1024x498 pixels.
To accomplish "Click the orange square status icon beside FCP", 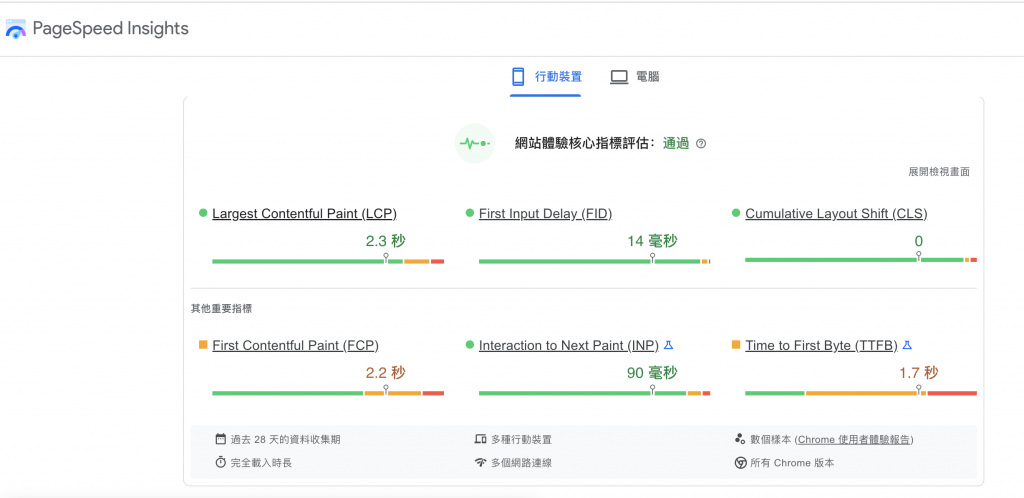I will coord(203,345).
